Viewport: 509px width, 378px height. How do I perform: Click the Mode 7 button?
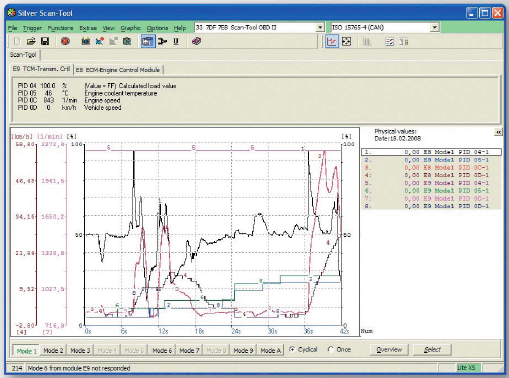189,350
